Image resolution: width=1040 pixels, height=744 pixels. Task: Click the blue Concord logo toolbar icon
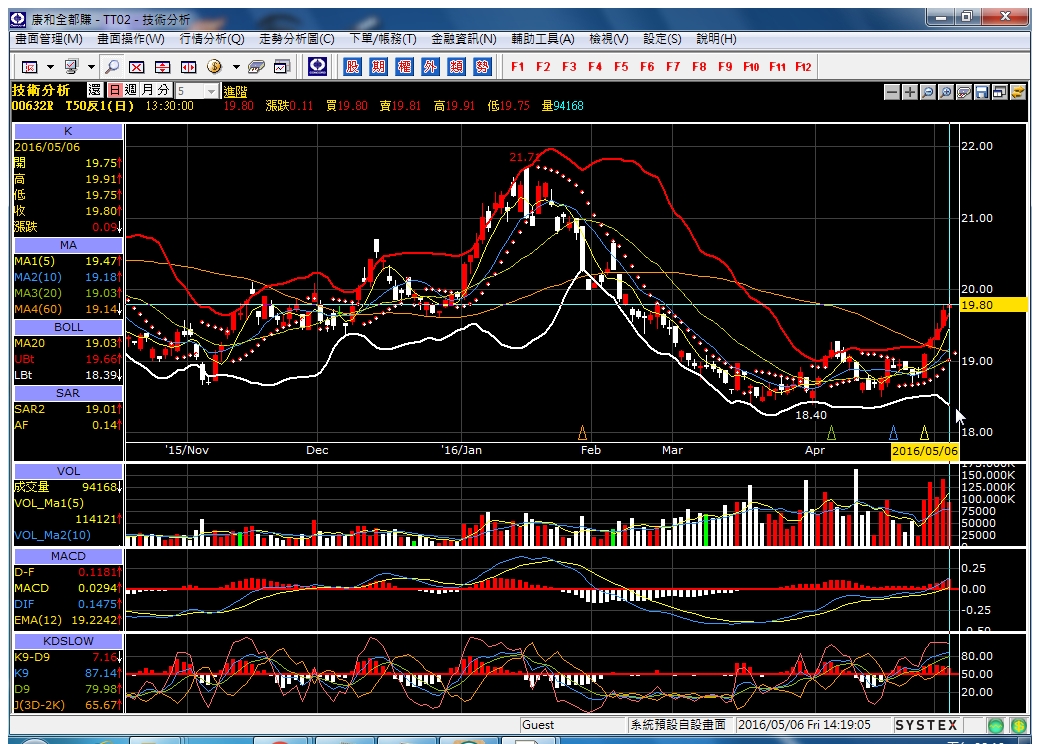pyautogui.click(x=318, y=66)
